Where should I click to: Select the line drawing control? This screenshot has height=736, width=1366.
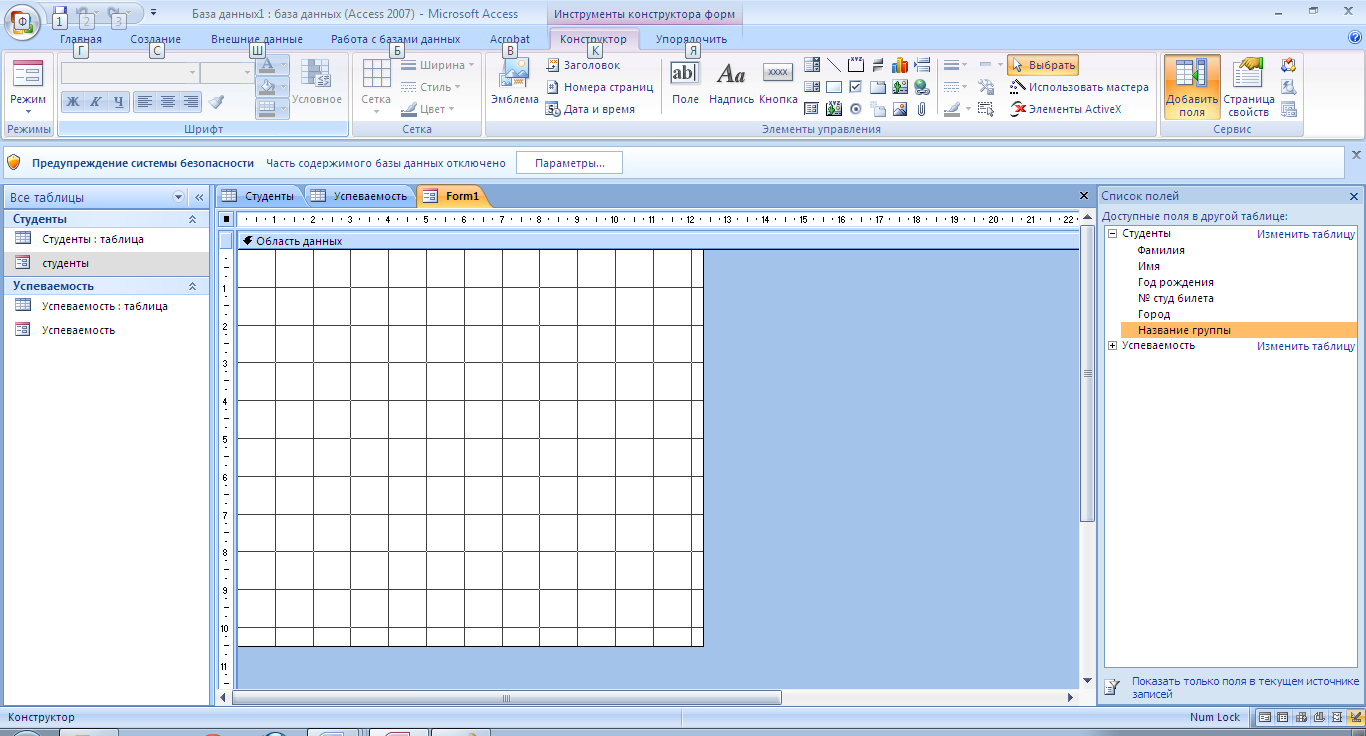click(834, 65)
